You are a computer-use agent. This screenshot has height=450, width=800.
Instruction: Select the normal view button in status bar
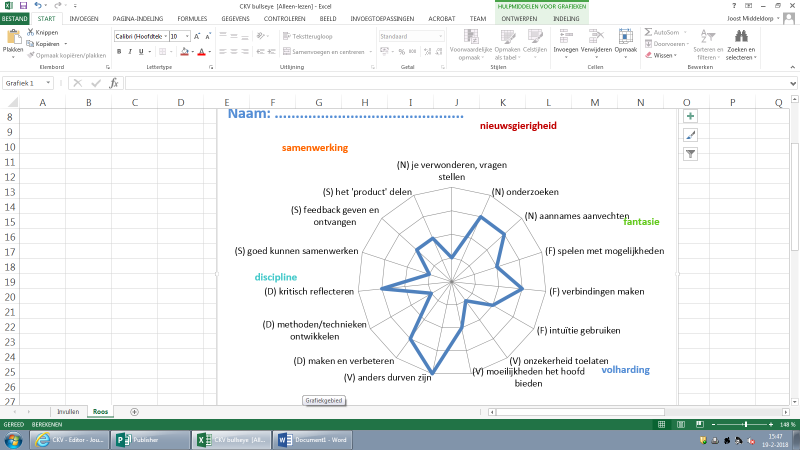point(661,424)
